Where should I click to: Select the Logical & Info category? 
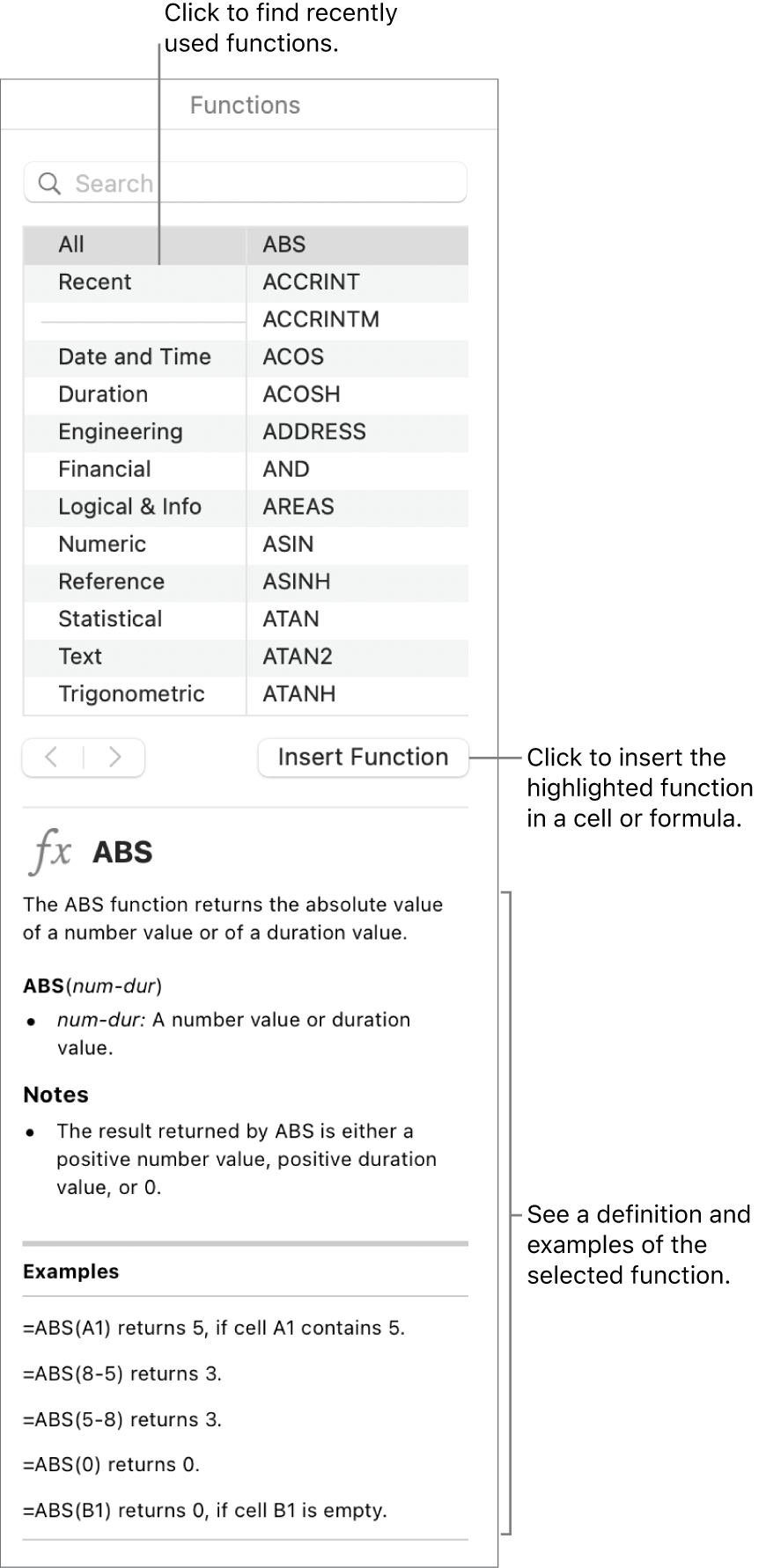pos(129,507)
